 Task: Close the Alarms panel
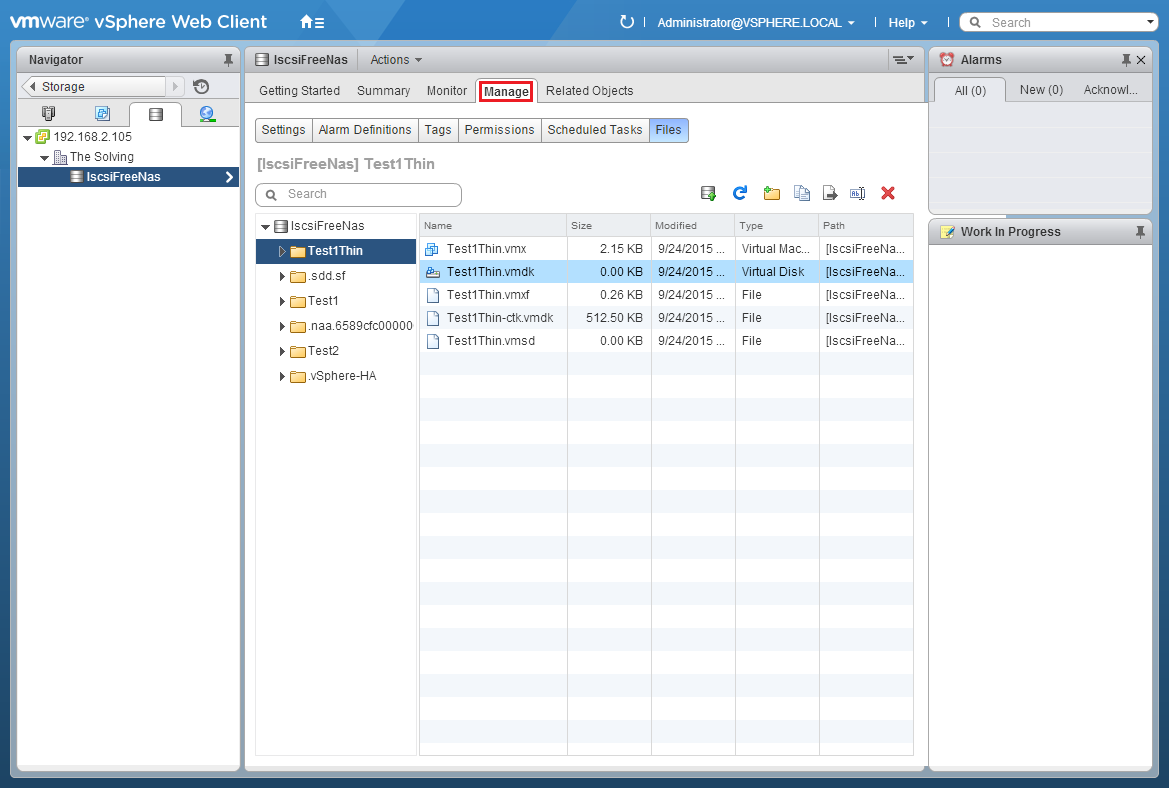[x=1141, y=60]
